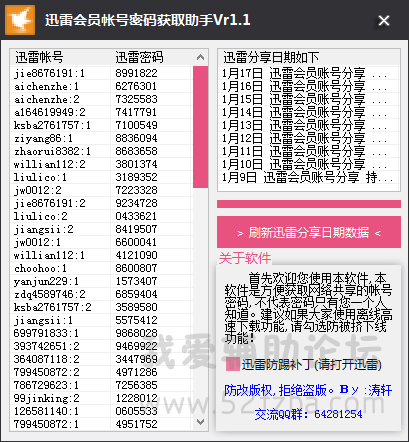Select account row jiangsii:1

point(102,320)
